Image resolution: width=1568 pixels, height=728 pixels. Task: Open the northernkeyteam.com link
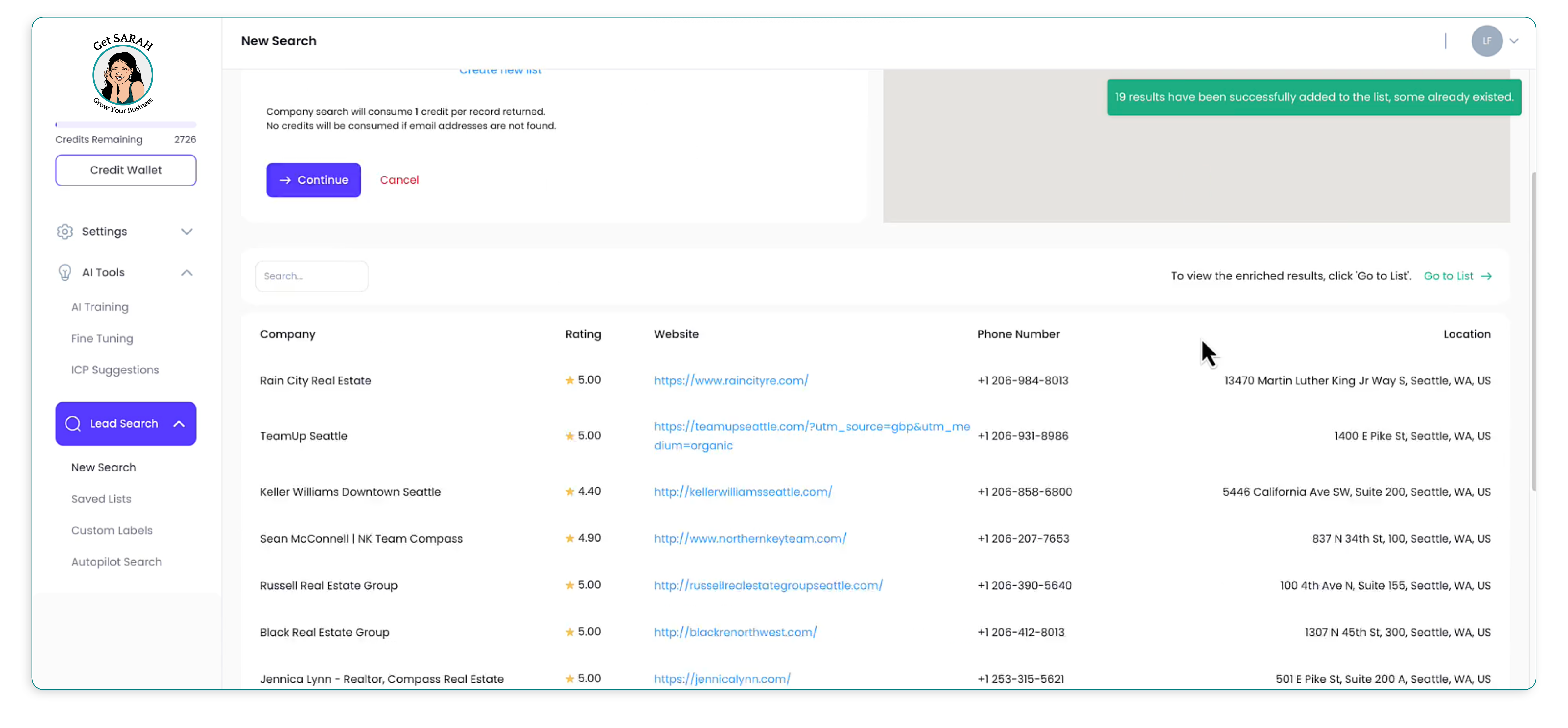(750, 539)
